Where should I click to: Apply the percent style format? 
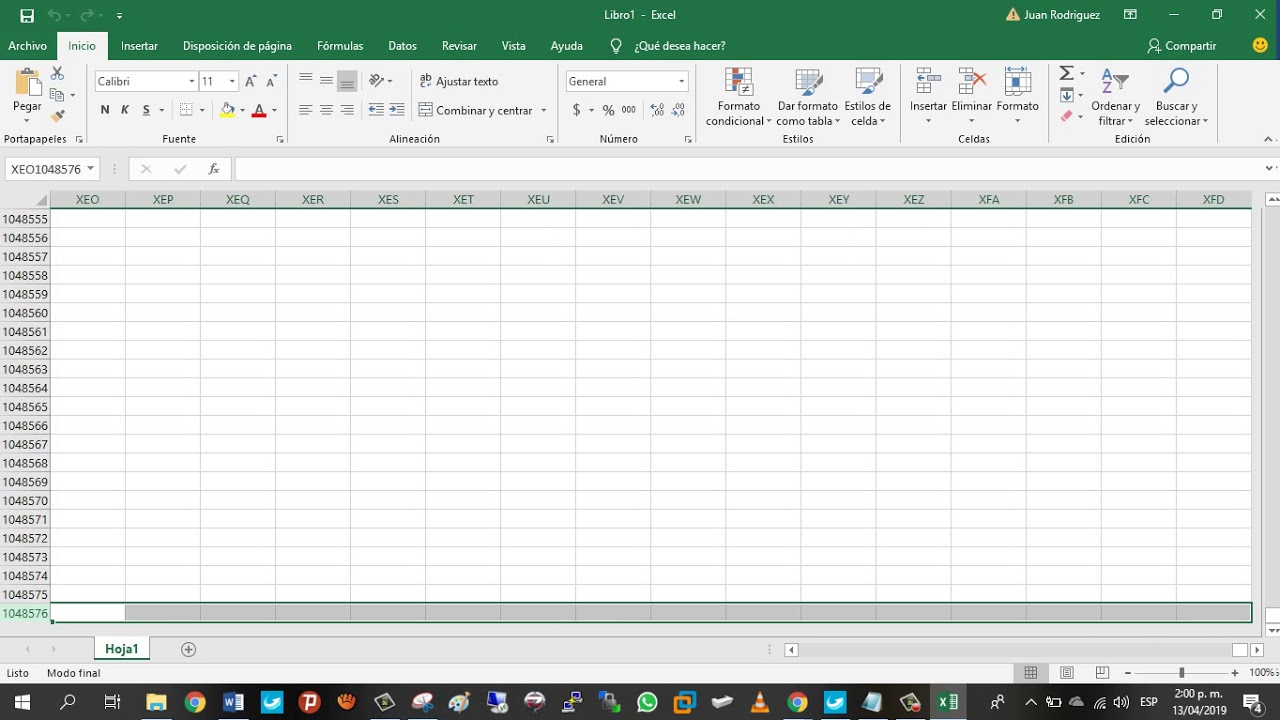tap(608, 110)
